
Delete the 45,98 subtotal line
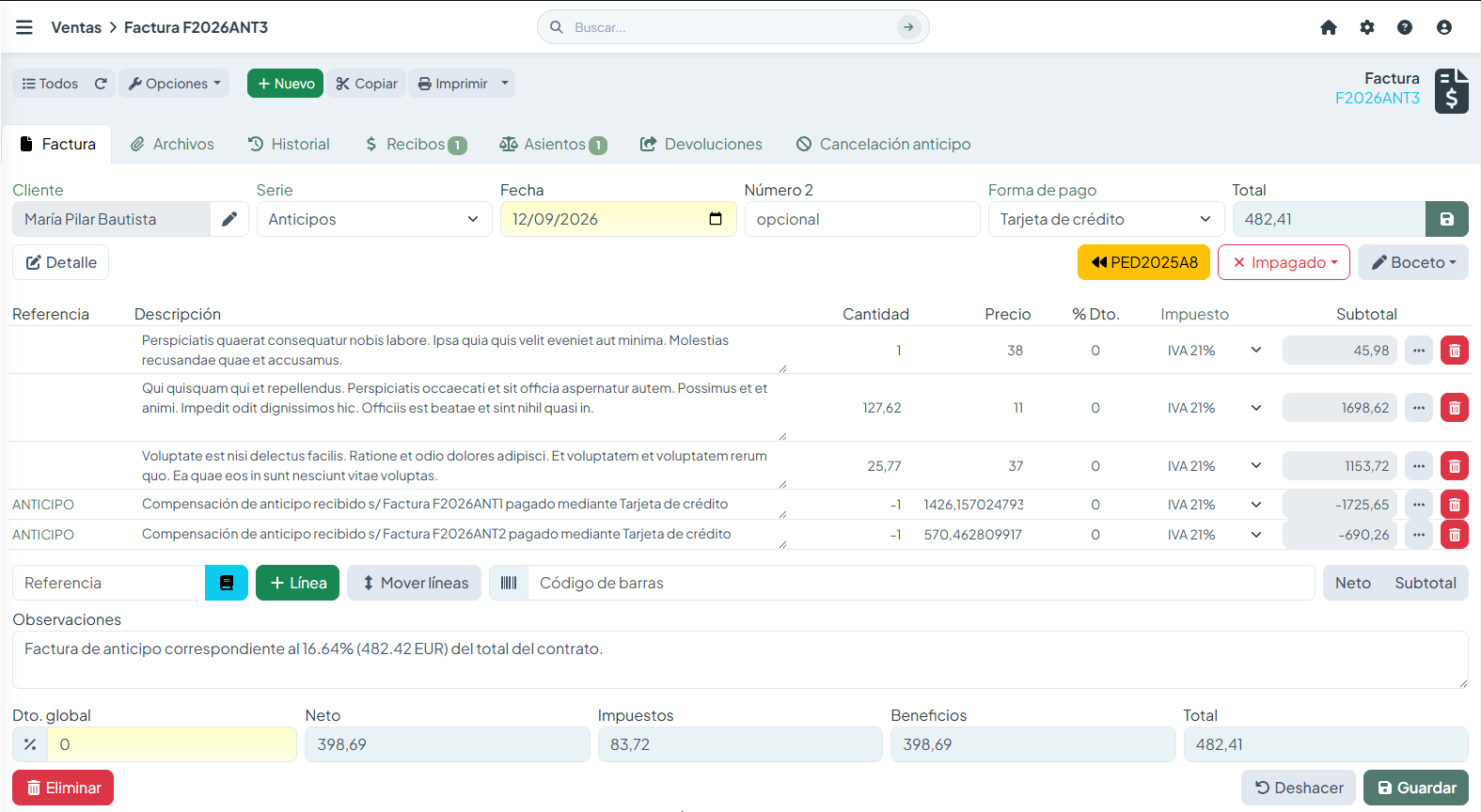click(1455, 351)
